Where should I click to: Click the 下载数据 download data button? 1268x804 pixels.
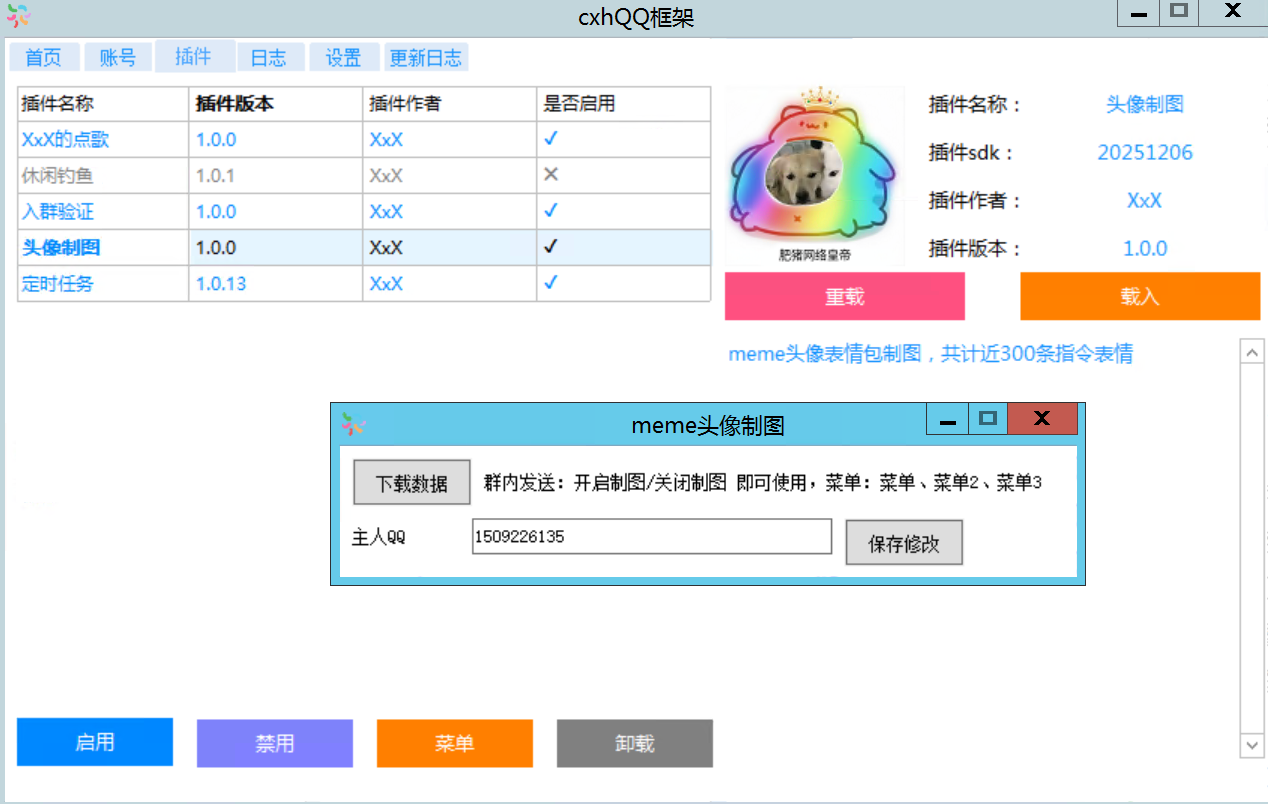coord(411,482)
